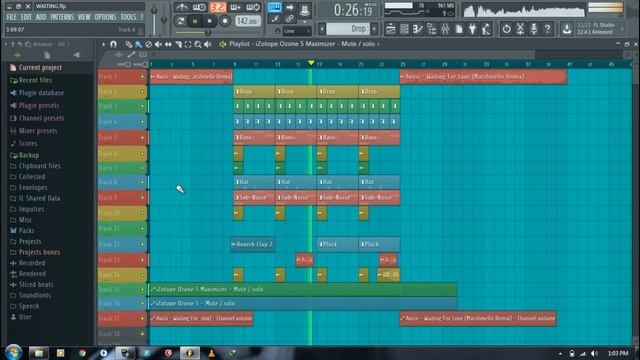Select the playlist paint brush tool

coord(138,44)
